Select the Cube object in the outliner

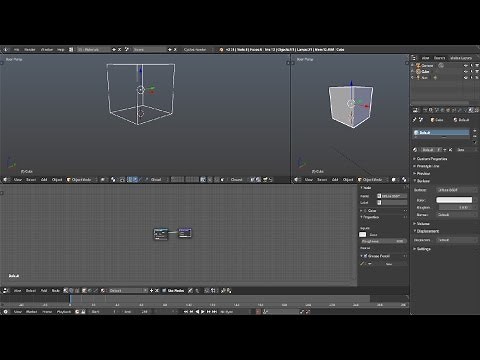[x=426, y=72]
